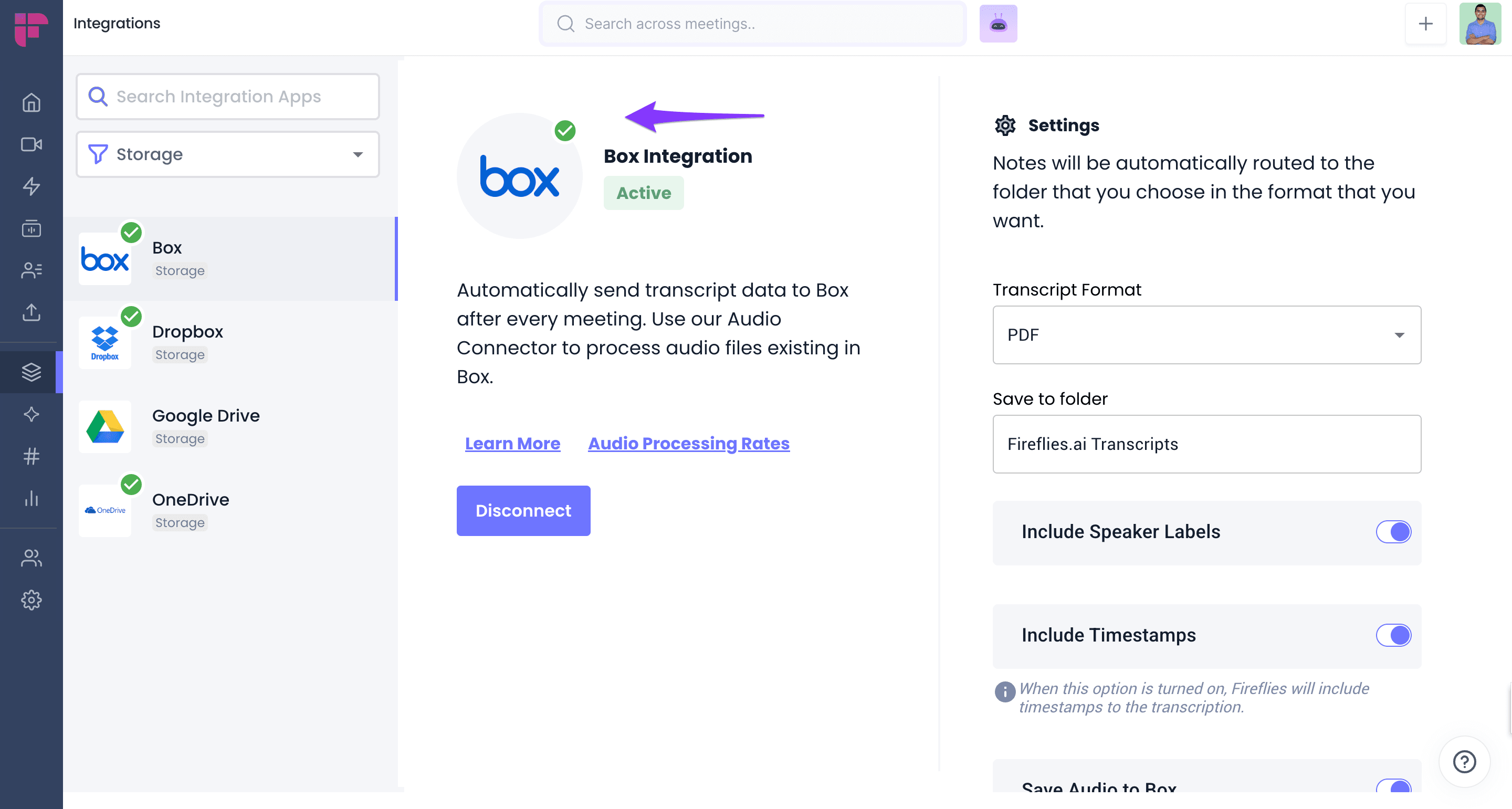
Task: Click the info icon under Include Timestamps
Action: coord(1005,692)
